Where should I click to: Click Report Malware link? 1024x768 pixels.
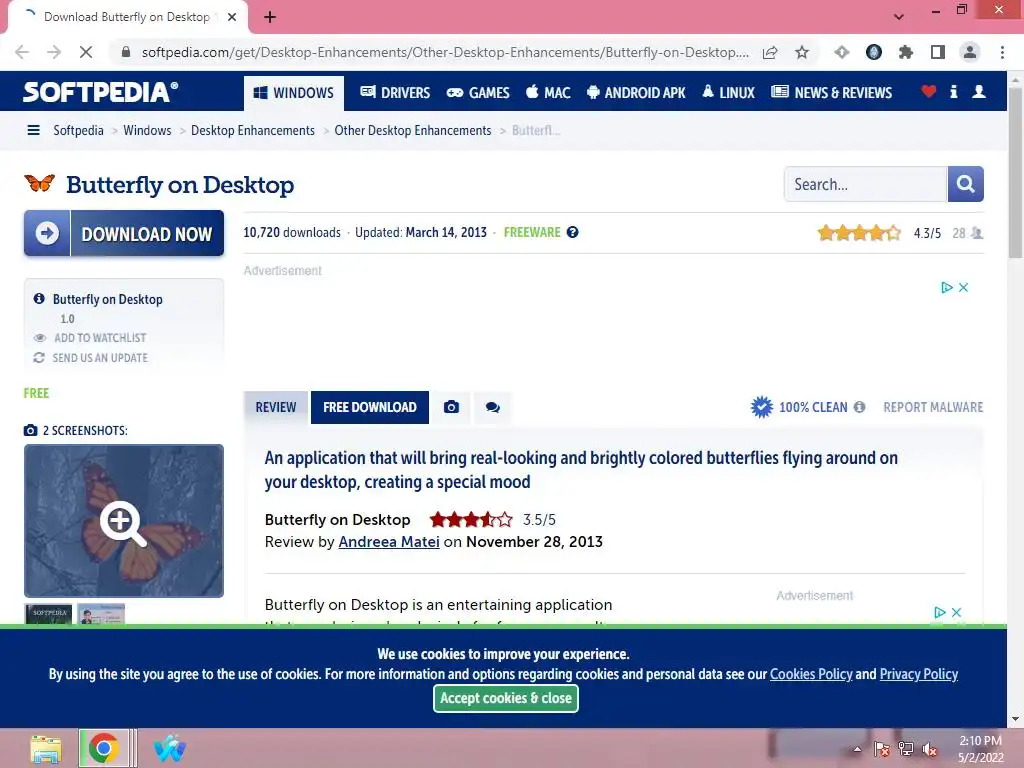(933, 407)
